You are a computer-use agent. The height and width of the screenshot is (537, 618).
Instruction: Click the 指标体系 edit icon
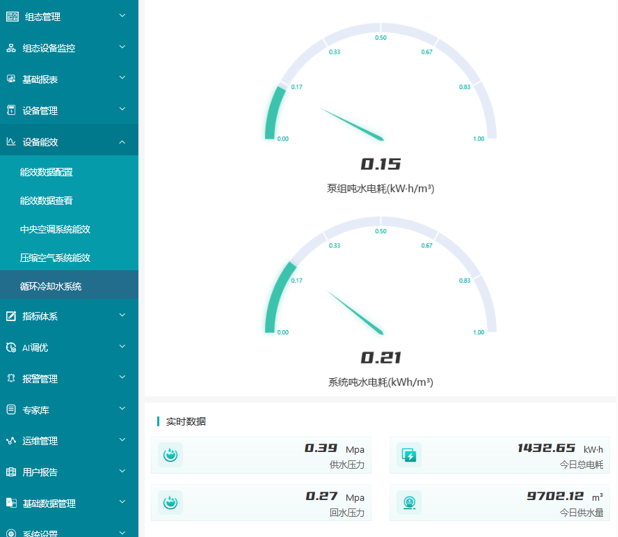11,316
